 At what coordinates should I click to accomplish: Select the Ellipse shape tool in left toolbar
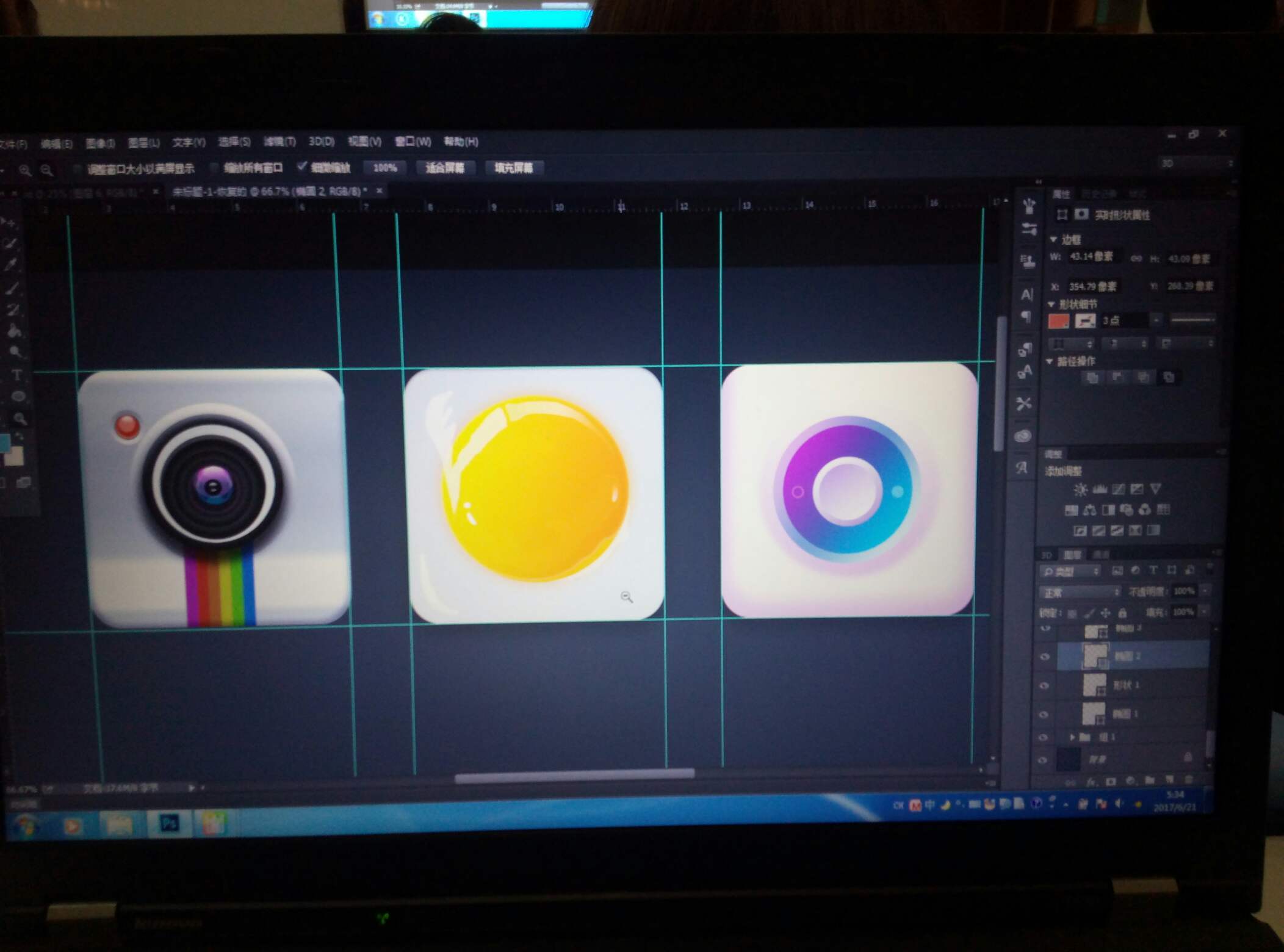tap(18, 397)
